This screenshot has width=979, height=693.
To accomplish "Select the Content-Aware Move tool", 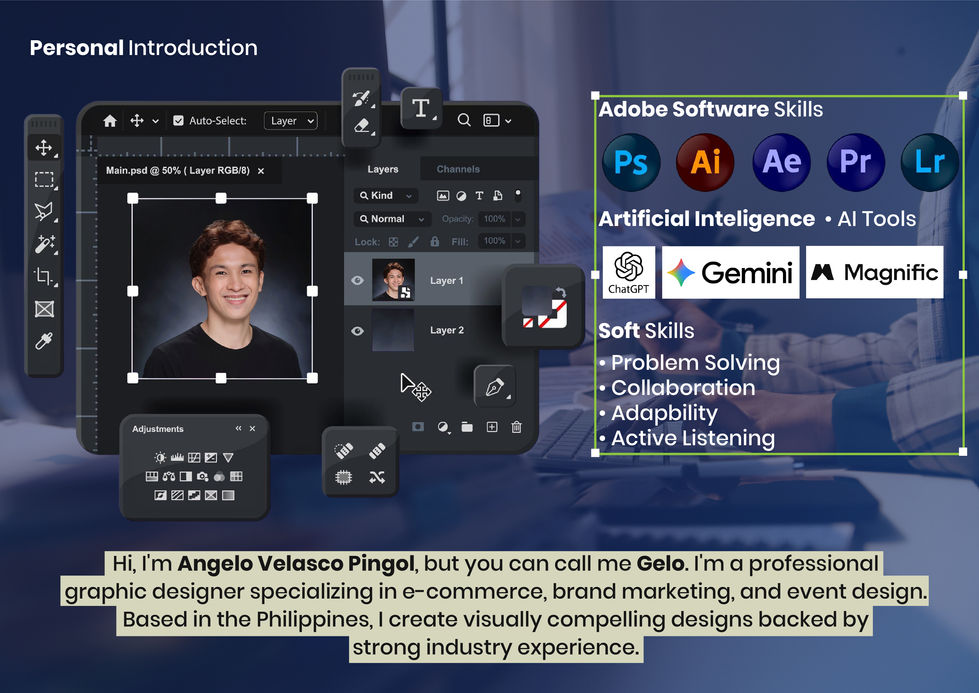I will click(x=376, y=478).
